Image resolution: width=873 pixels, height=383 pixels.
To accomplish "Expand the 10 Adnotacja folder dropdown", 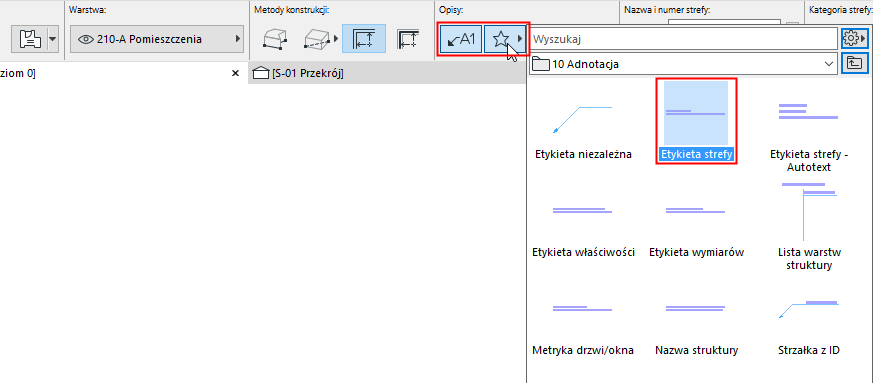I will 683,64.
